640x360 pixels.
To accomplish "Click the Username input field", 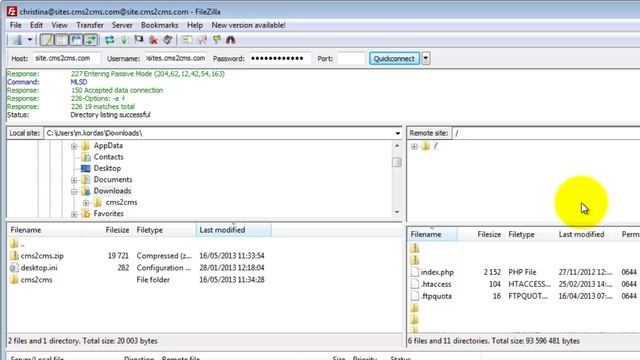I will (176, 58).
